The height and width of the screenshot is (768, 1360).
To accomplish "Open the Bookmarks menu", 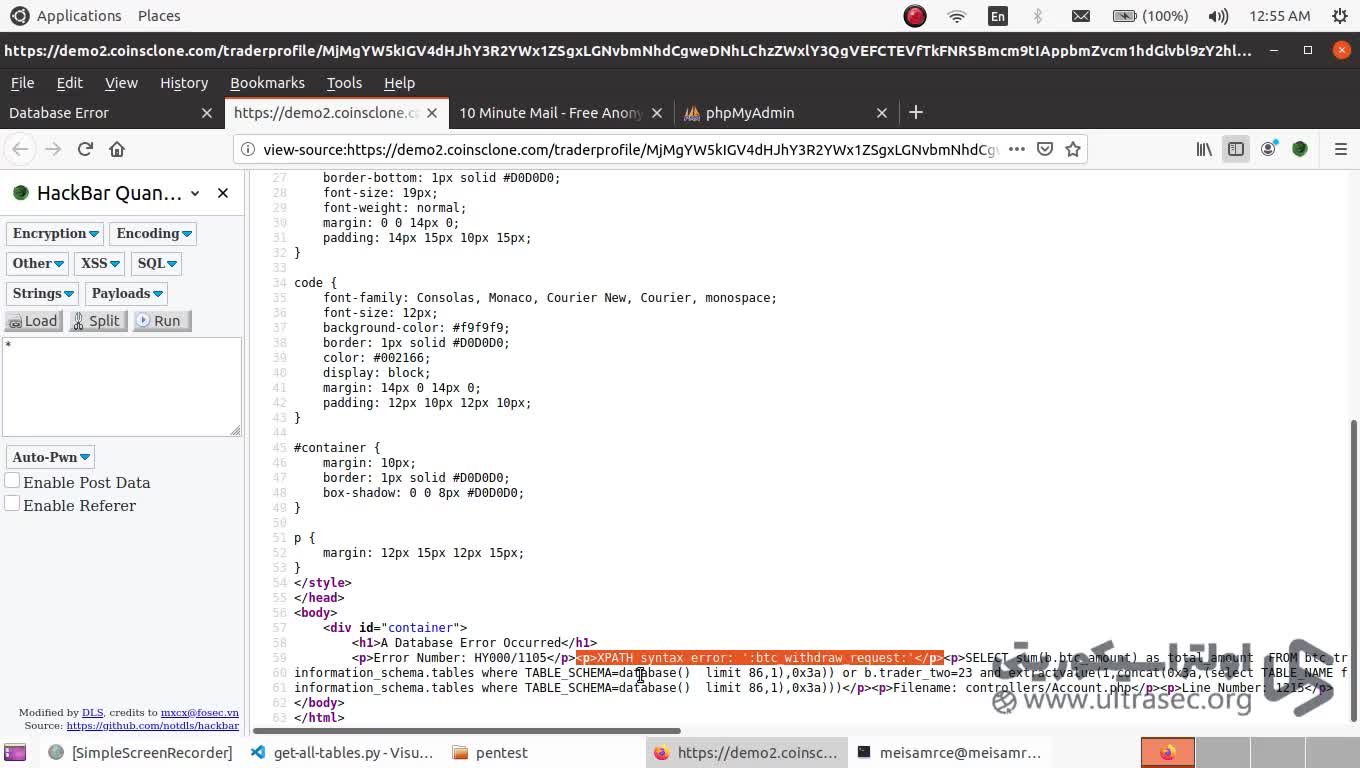I will pyautogui.click(x=267, y=83).
